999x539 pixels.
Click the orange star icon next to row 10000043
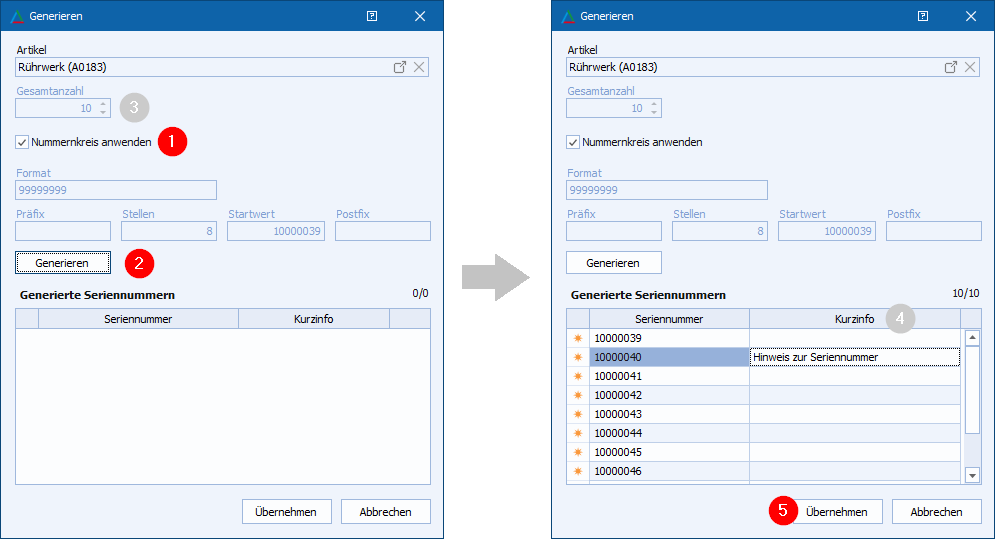[577, 414]
